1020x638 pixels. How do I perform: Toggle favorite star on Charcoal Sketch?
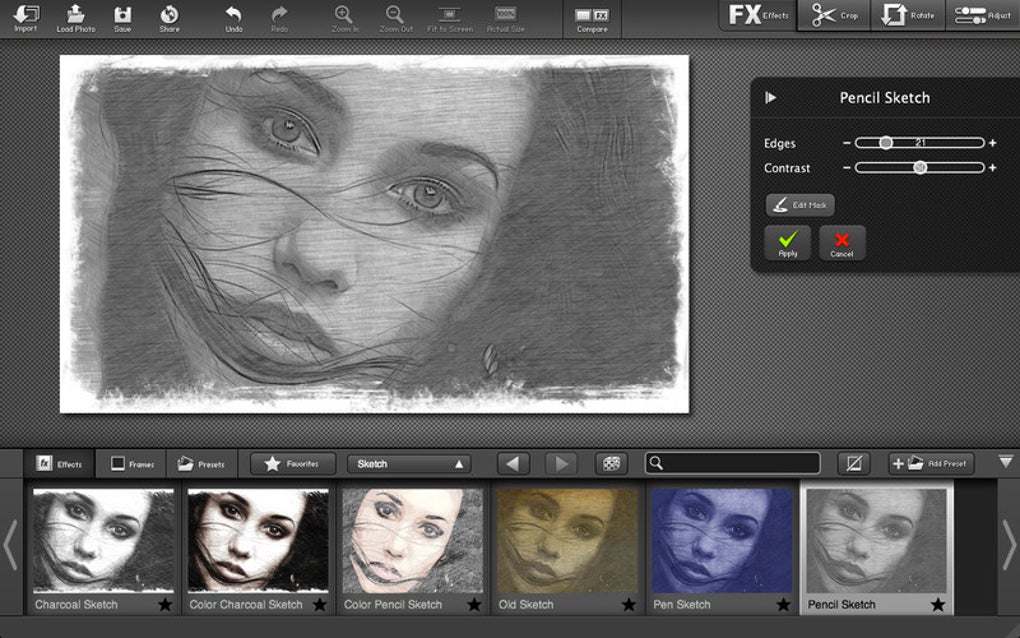coord(165,604)
